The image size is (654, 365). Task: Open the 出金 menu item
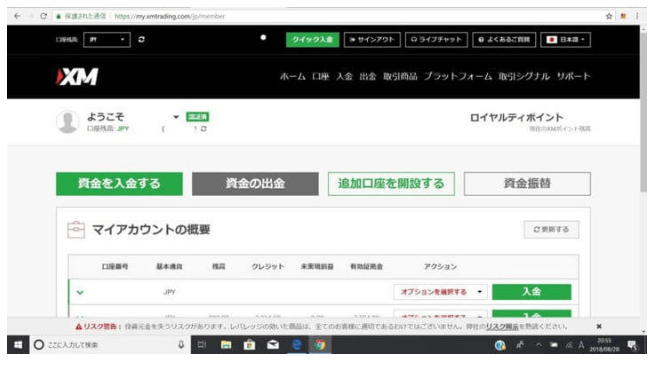pyautogui.click(x=368, y=76)
